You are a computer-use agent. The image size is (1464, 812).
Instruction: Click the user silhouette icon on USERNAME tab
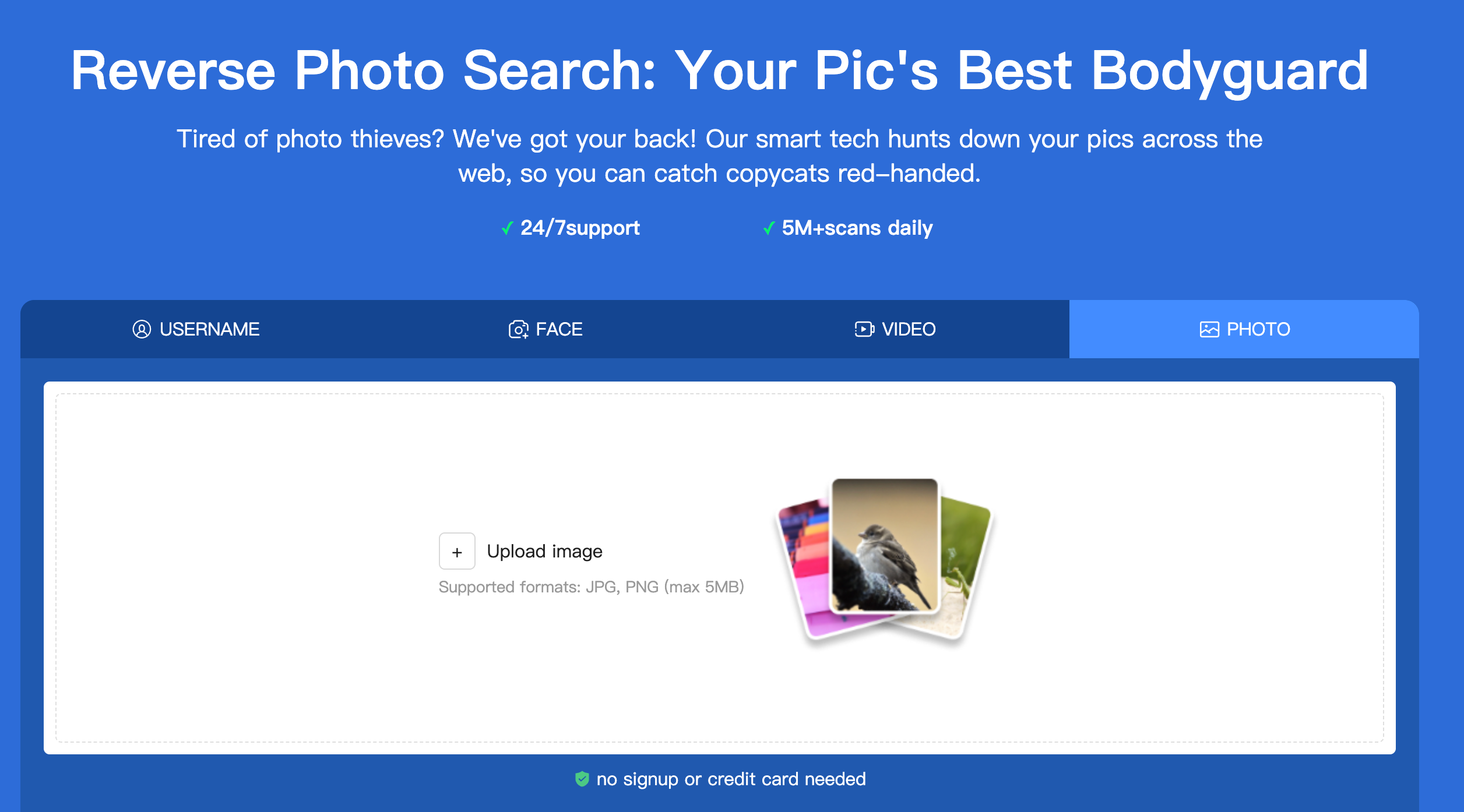140,329
